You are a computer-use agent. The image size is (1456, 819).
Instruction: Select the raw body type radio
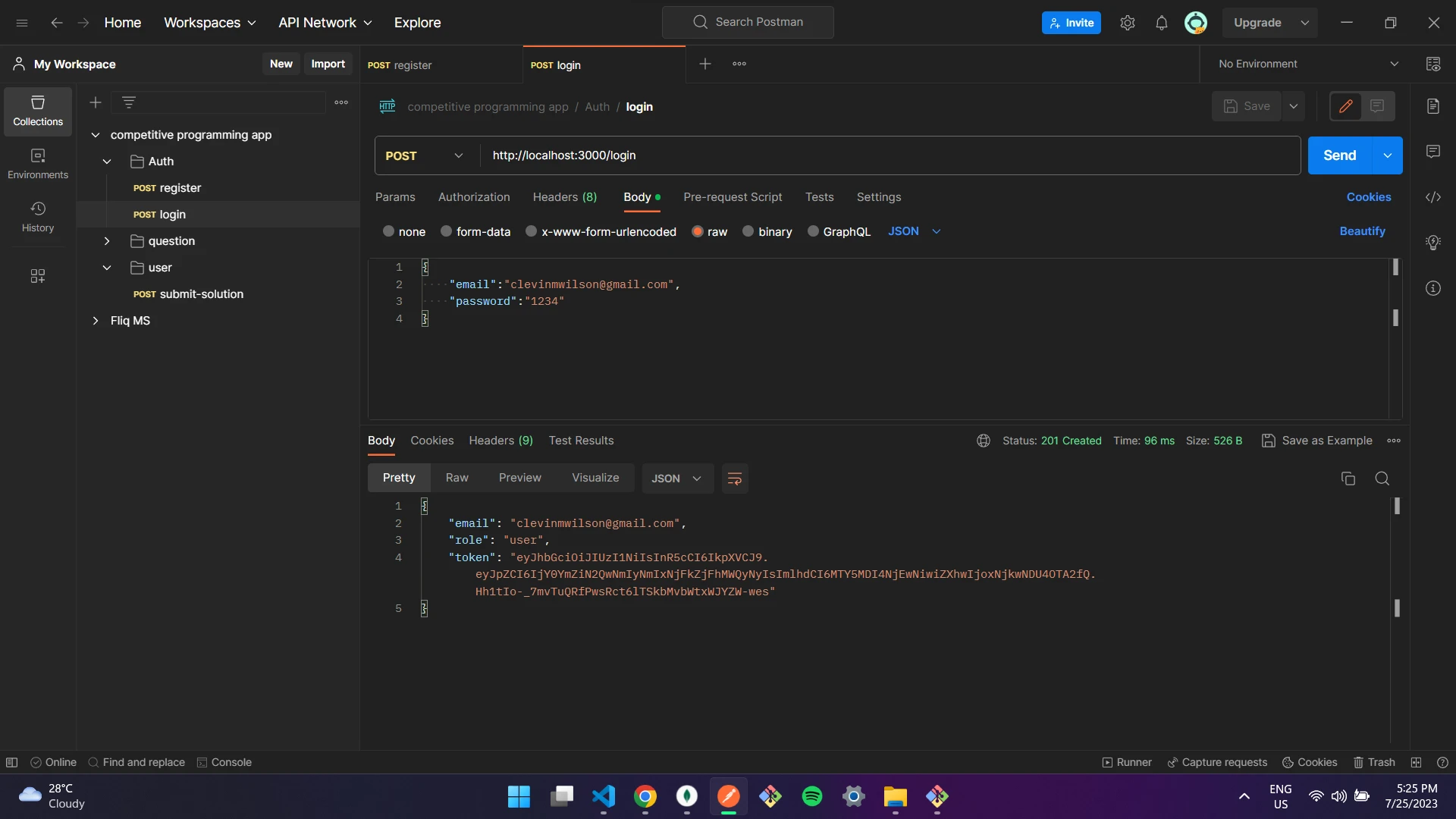click(x=698, y=231)
